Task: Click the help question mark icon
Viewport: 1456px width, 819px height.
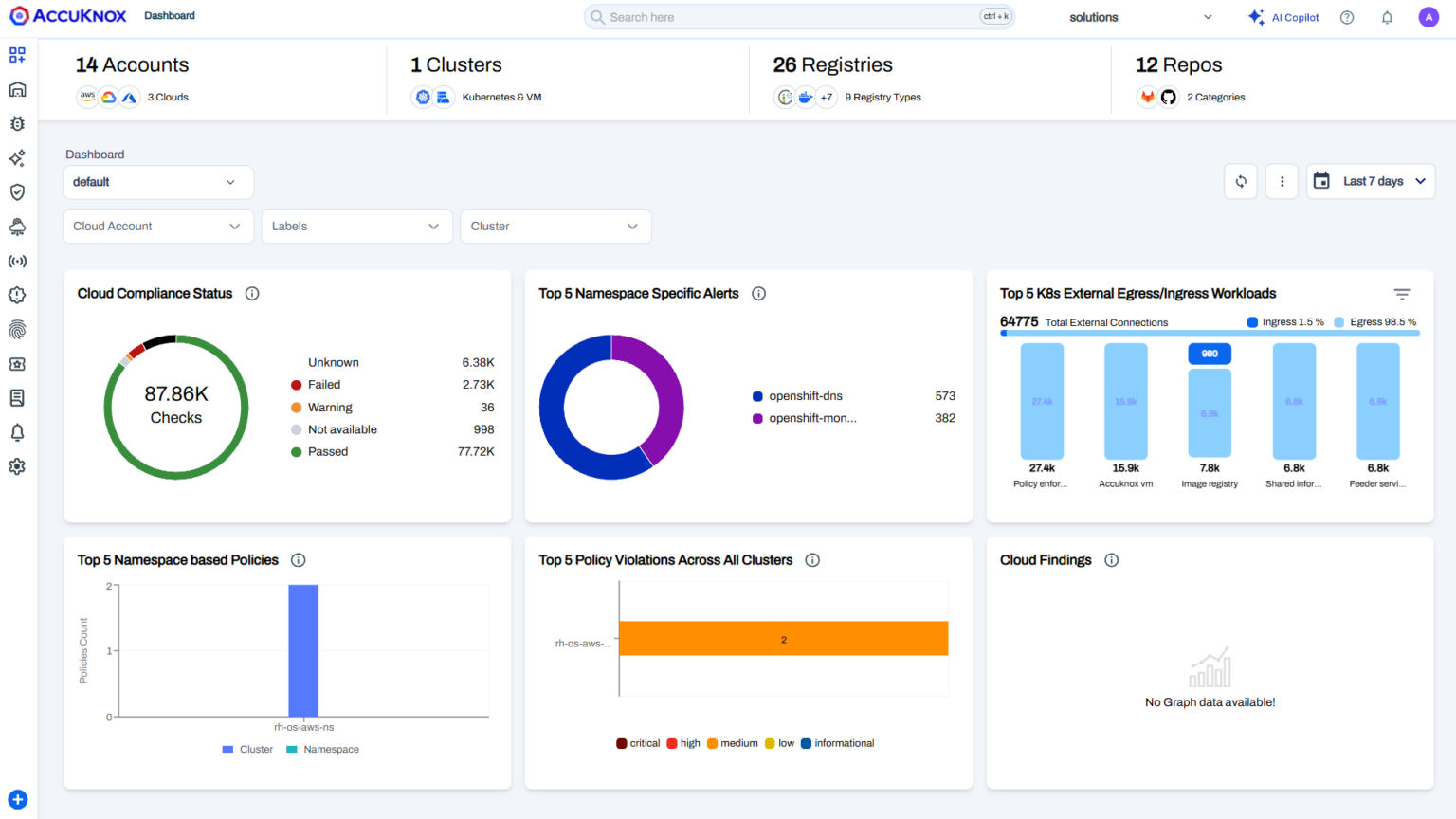Action: 1347,17
